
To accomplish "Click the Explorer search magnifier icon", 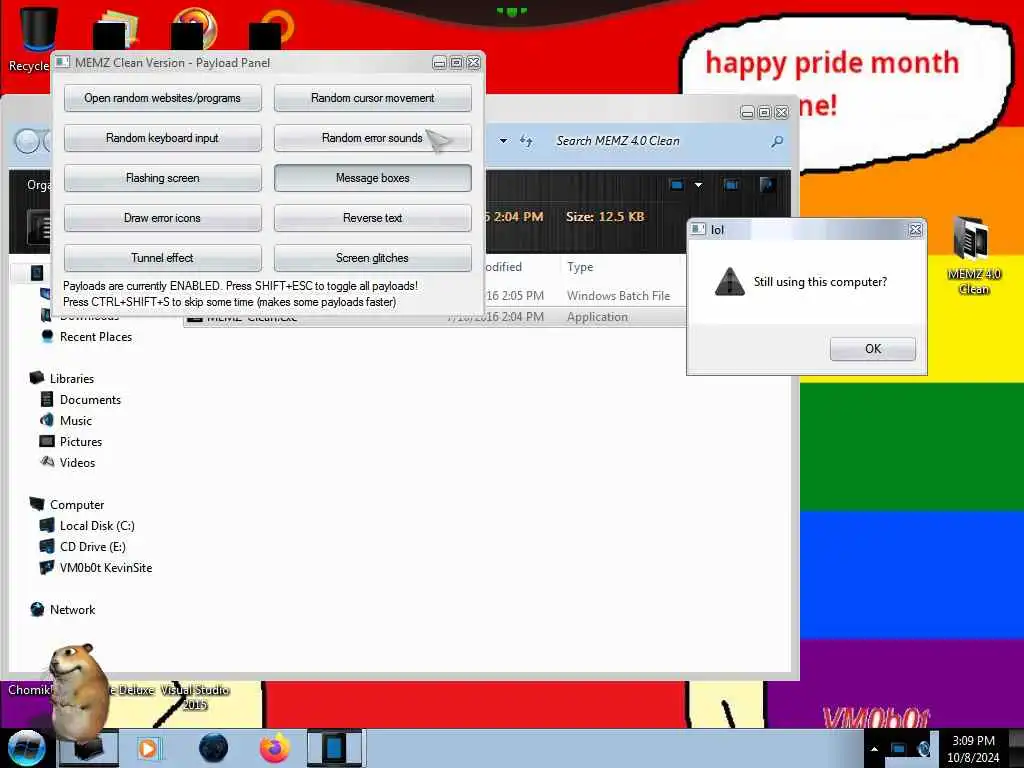I will click(776, 141).
